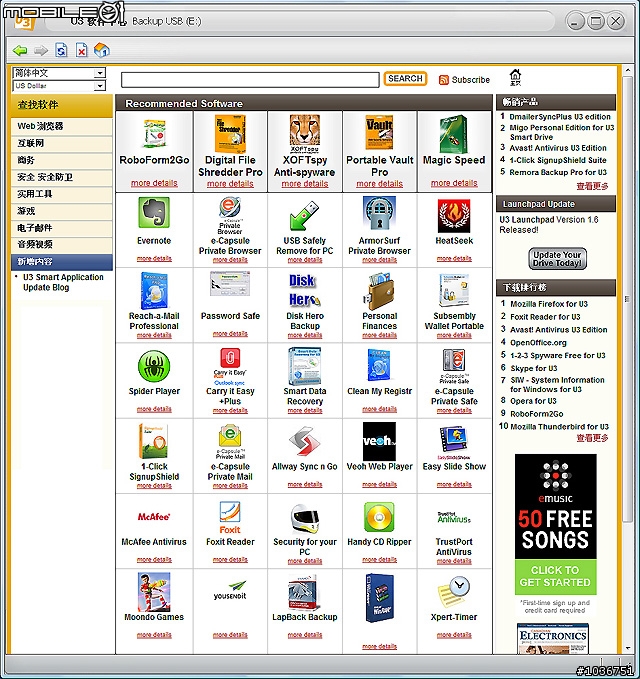Open the language dropdown

pos(59,73)
